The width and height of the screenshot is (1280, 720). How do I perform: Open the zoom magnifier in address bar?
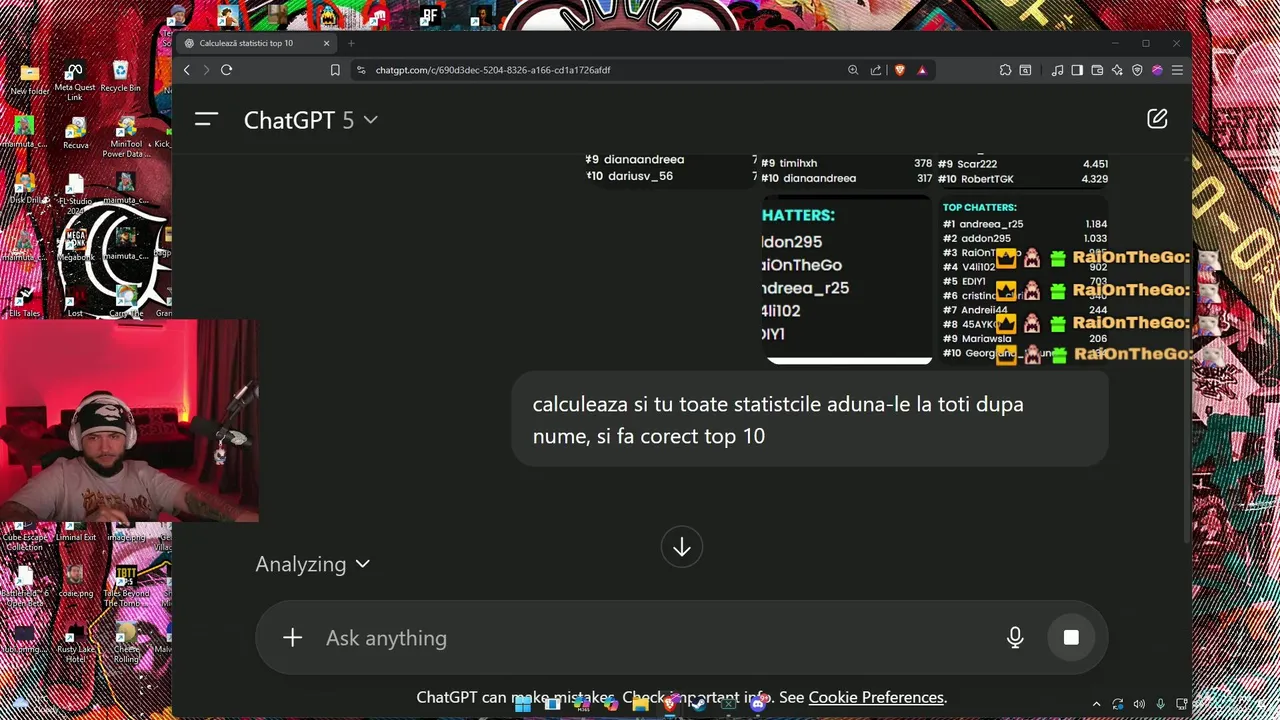[853, 70]
